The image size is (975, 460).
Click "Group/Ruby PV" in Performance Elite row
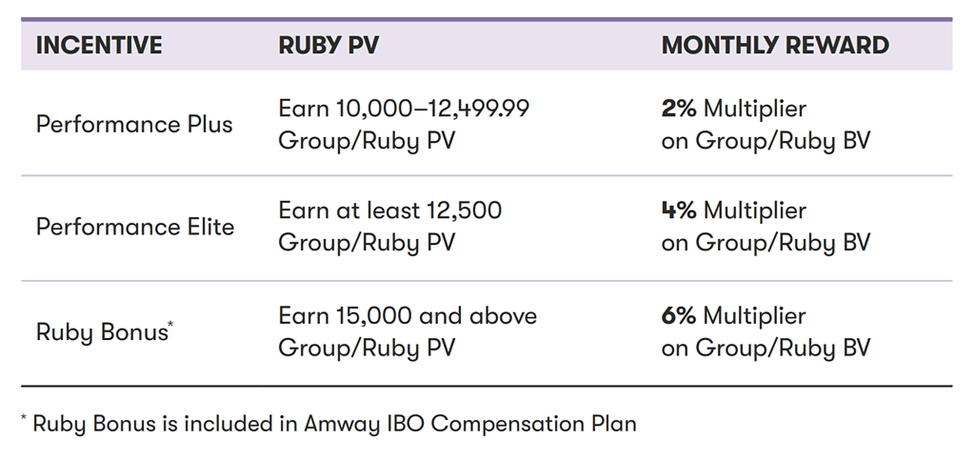point(366,243)
